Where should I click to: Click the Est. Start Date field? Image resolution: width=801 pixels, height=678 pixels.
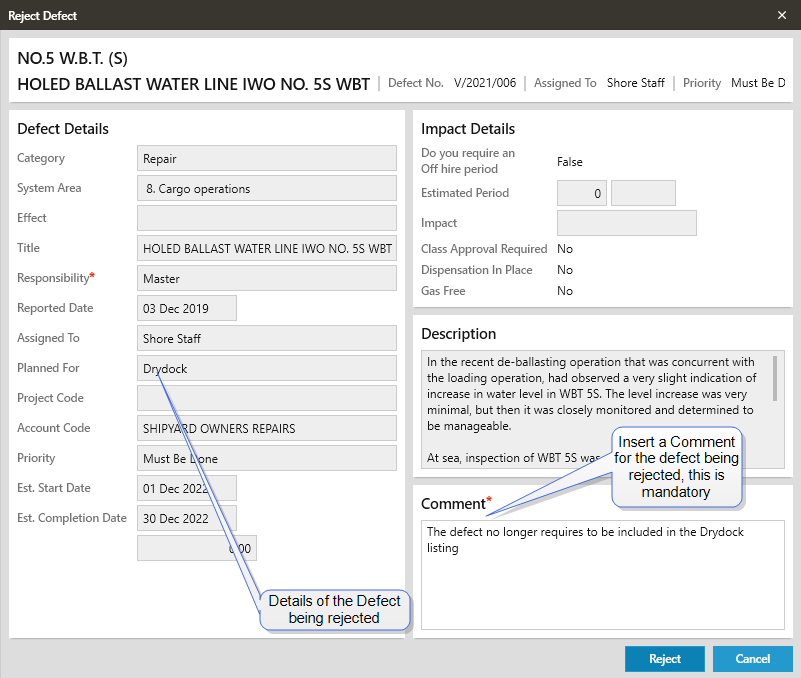[x=186, y=488]
